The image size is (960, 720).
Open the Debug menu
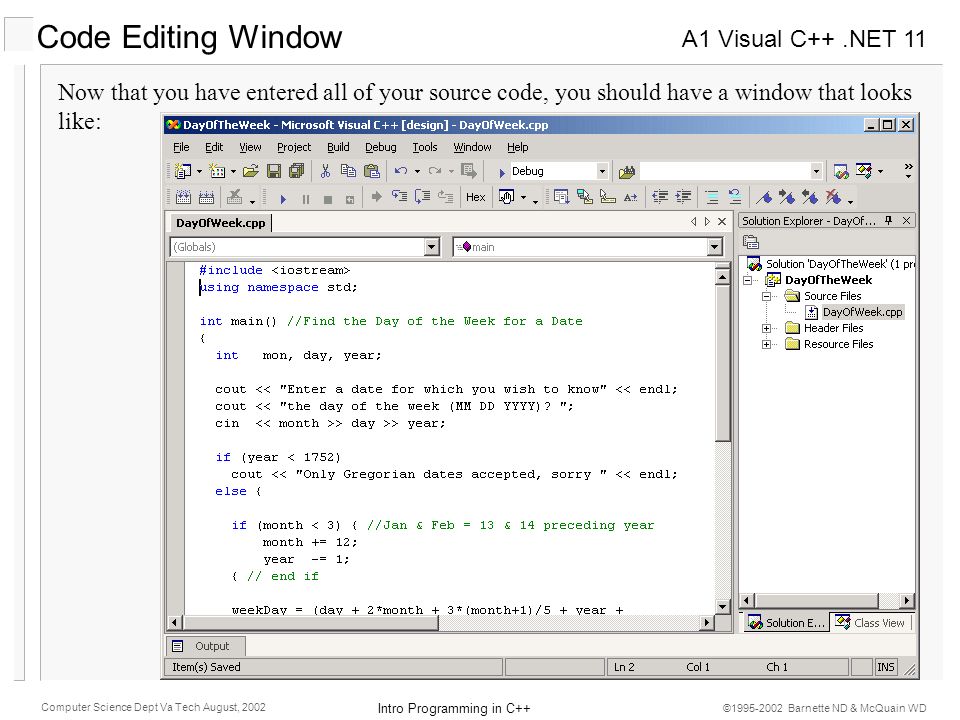pos(381,147)
